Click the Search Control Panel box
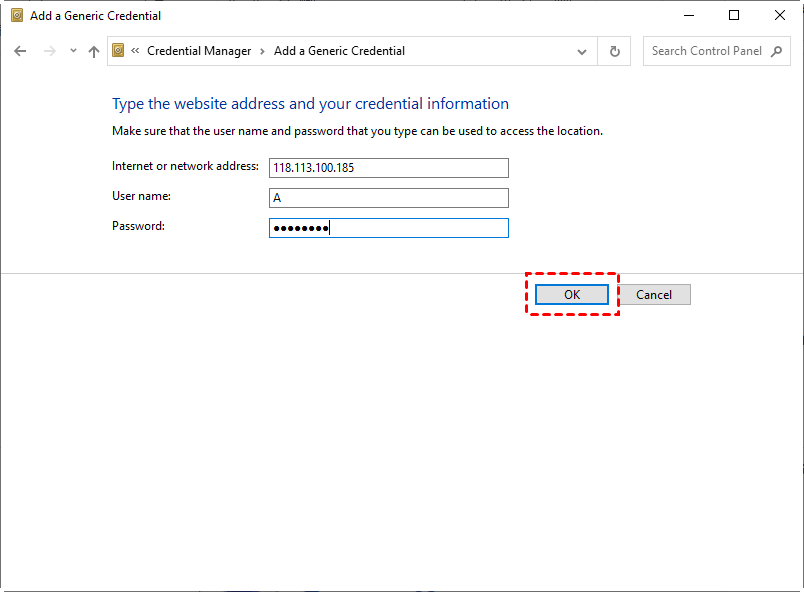This screenshot has height=592, width=804. 706,51
